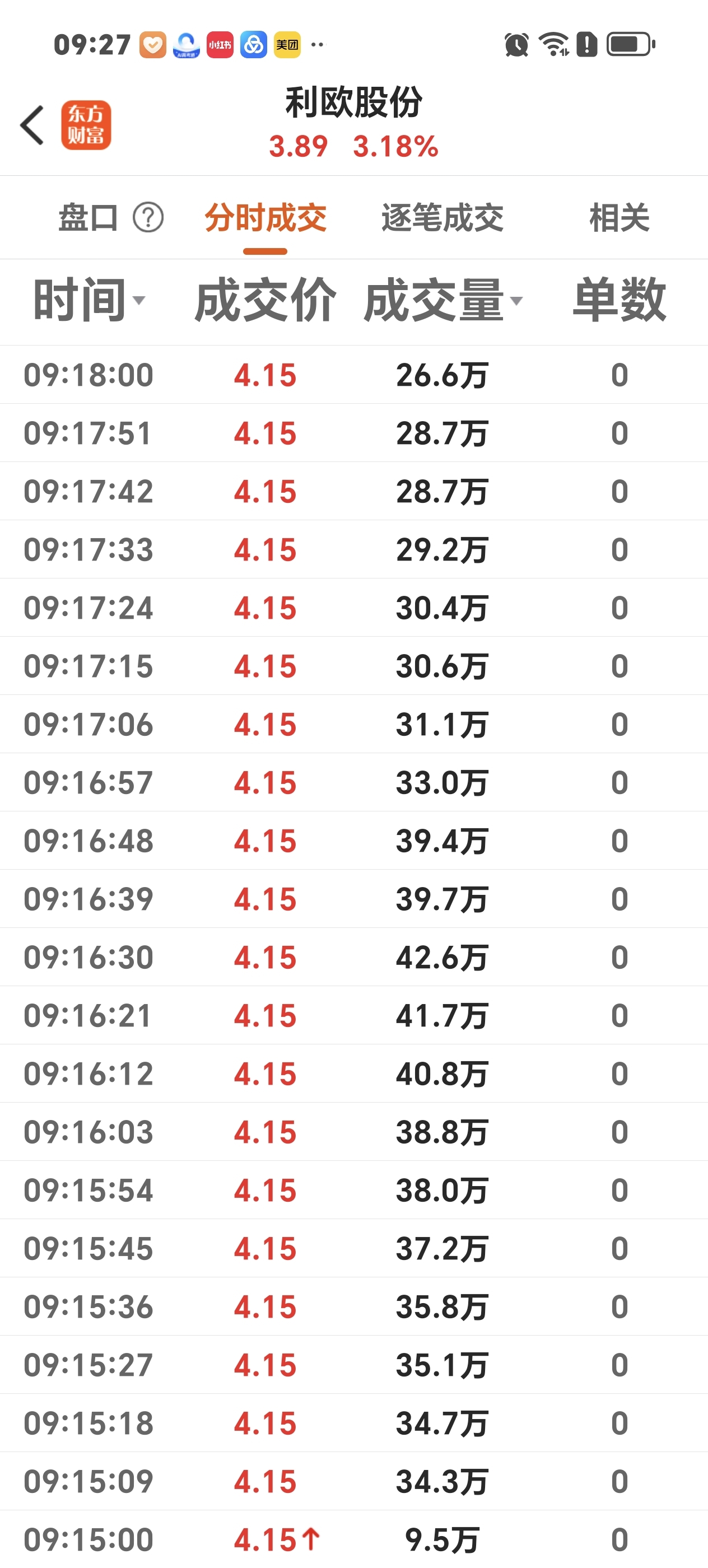Open the 美团 notification icon

click(287, 44)
